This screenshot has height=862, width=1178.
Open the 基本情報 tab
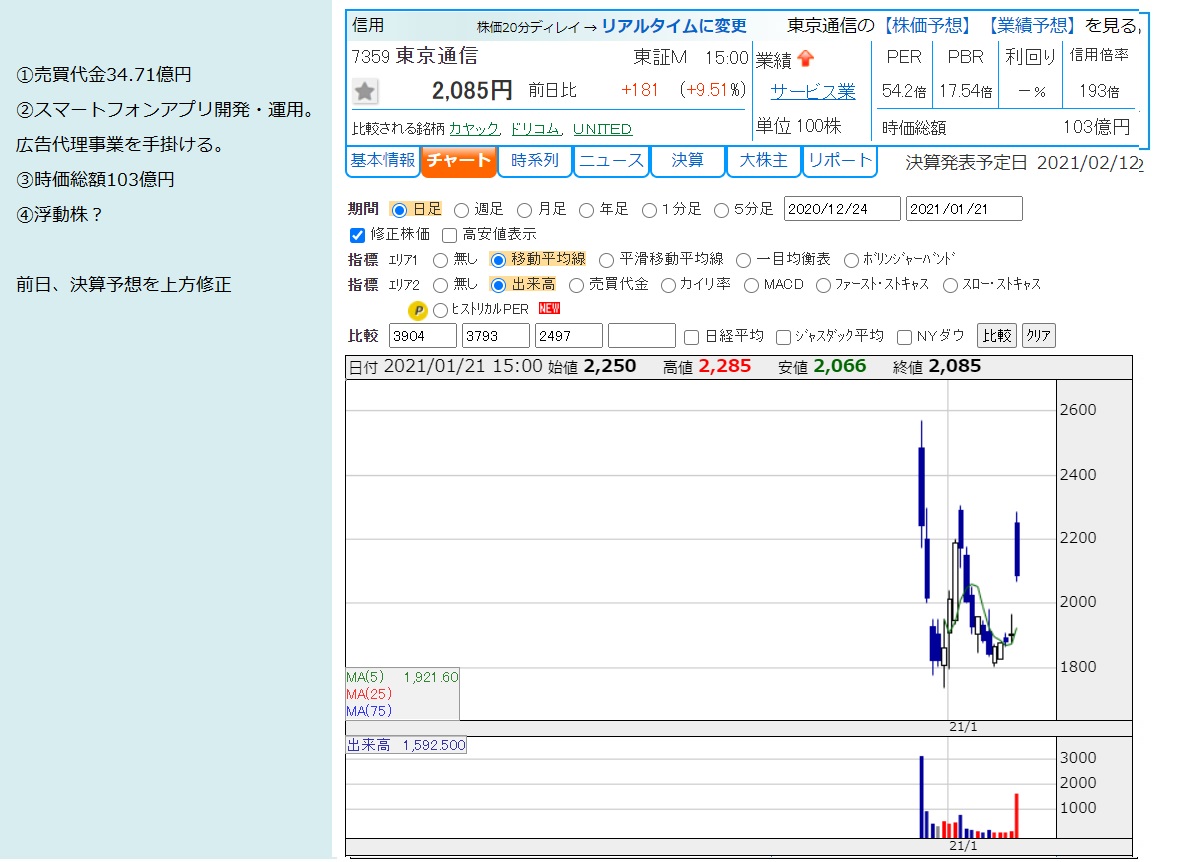(x=382, y=161)
